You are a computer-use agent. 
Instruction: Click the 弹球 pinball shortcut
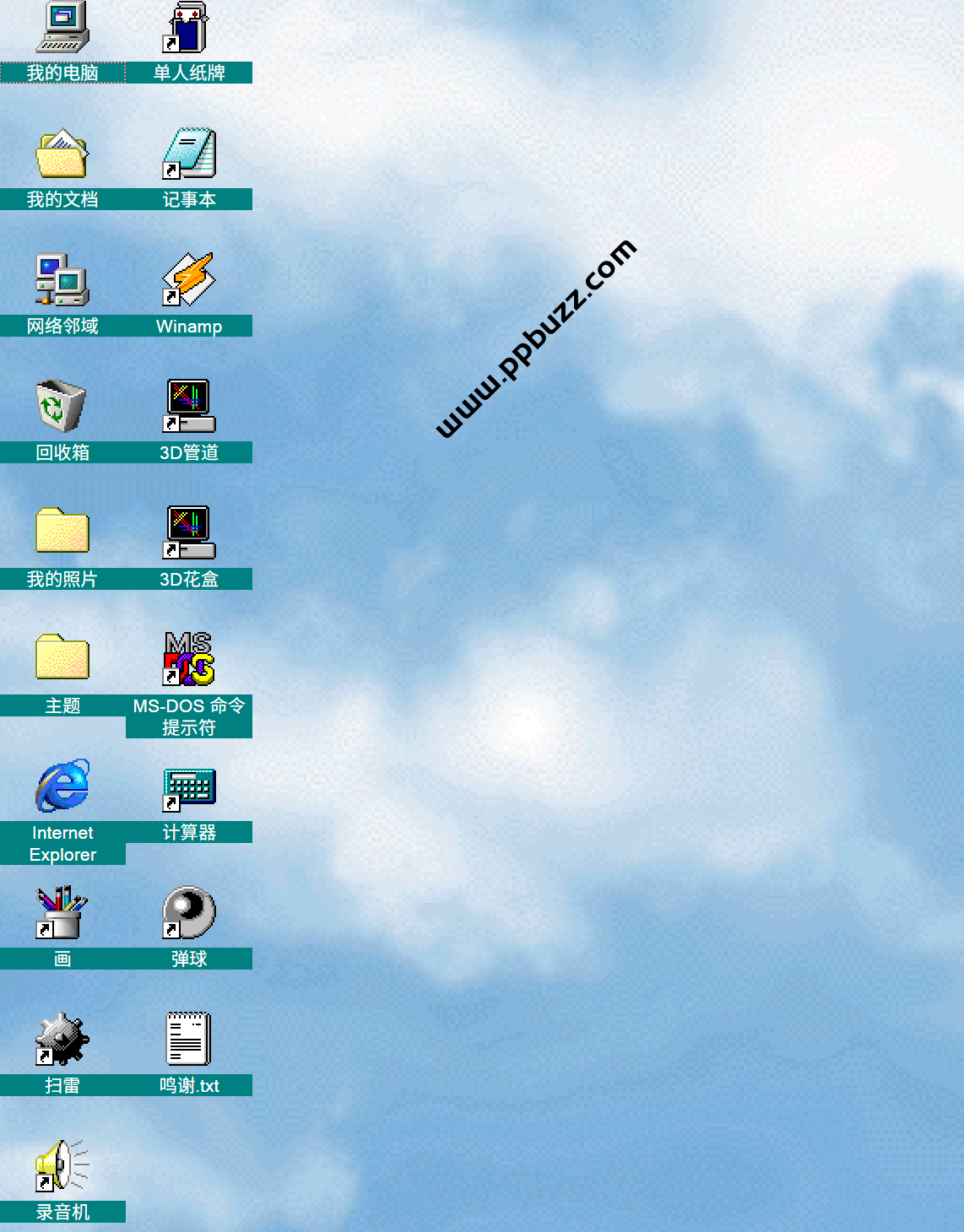189,913
